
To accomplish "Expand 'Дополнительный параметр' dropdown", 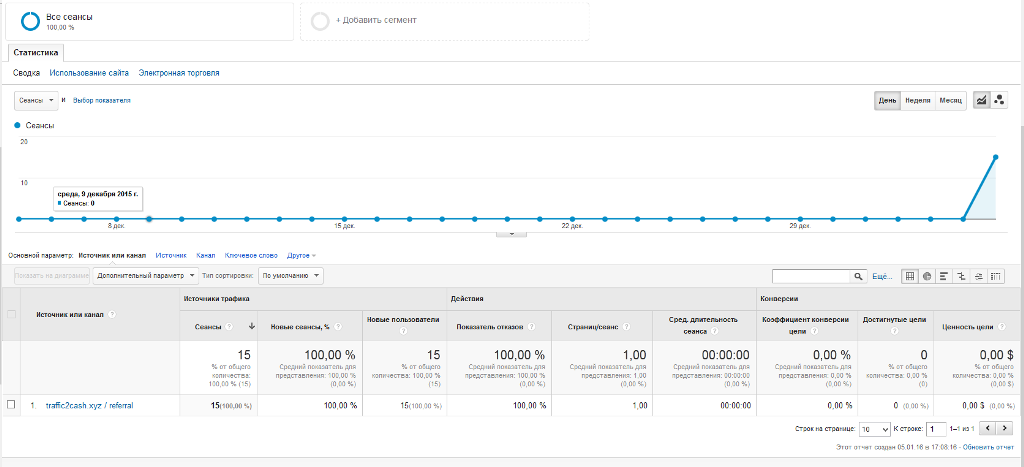I will click(x=139, y=275).
